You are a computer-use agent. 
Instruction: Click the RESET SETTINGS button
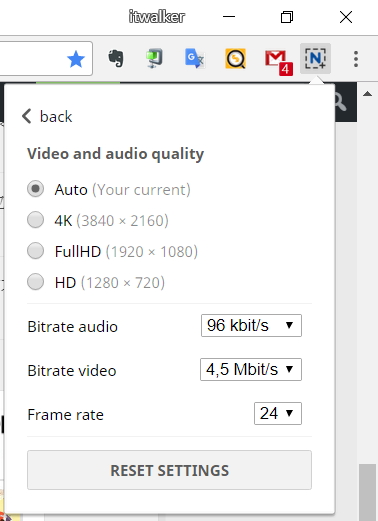point(169,470)
